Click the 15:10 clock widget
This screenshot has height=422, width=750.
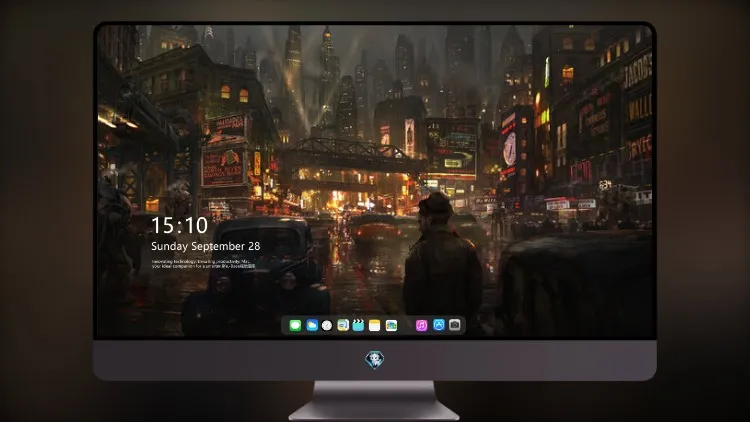click(x=179, y=225)
